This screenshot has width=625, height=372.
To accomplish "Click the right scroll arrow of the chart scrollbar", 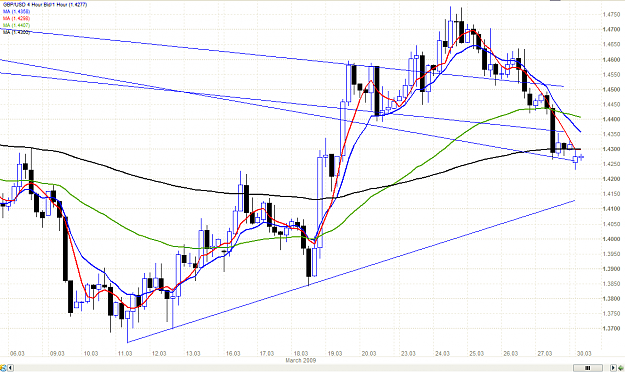I will pyautogui.click(x=613, y=368).
